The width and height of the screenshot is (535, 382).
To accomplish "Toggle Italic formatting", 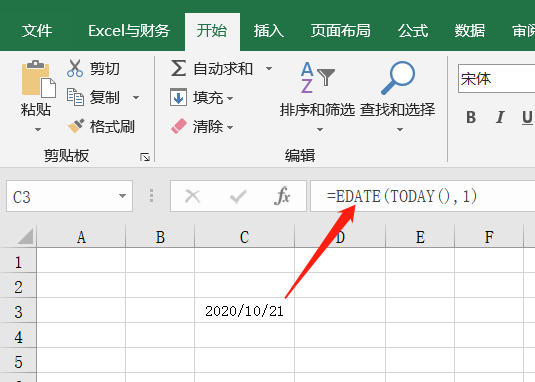I will click(500, 117).
